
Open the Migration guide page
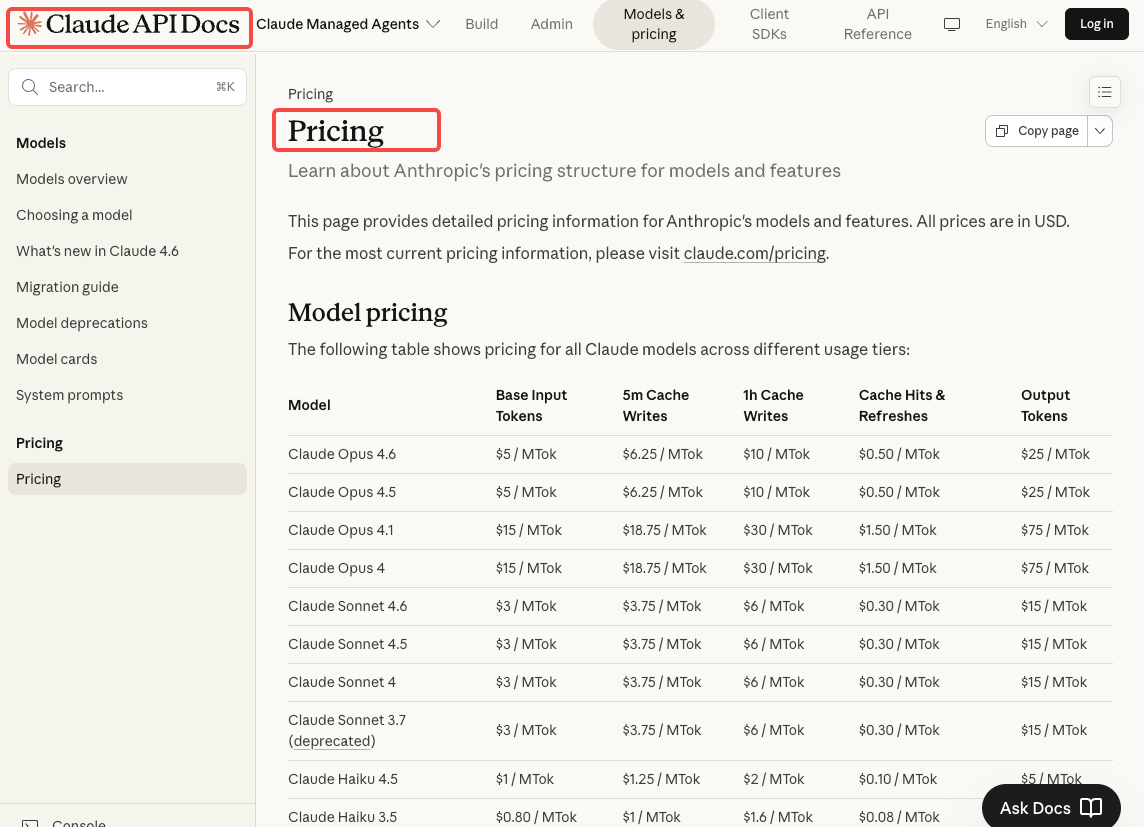click(67, 287)
